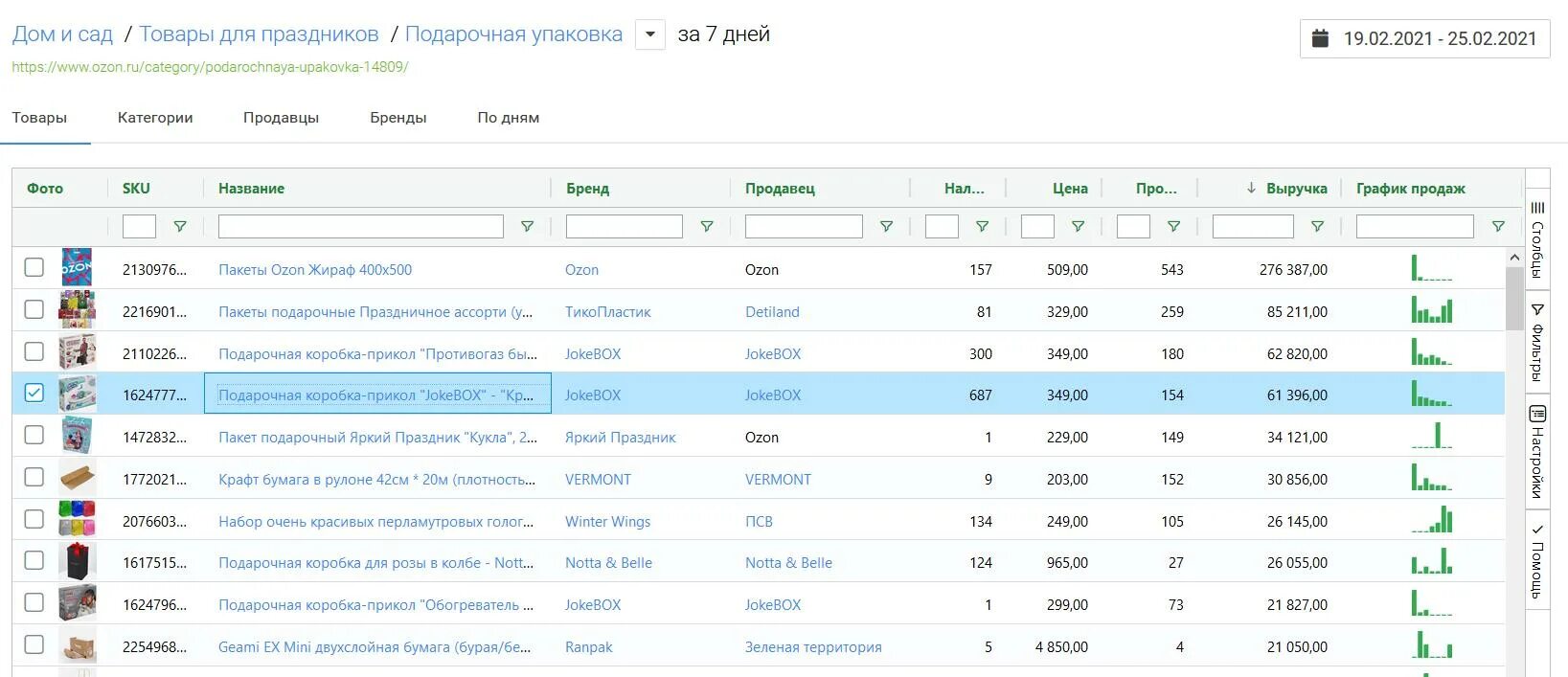Go to Товары для праздников breadcrumb
This screenshot has width=1568, height=677.
pyautogui.click(x=259, y=34)
